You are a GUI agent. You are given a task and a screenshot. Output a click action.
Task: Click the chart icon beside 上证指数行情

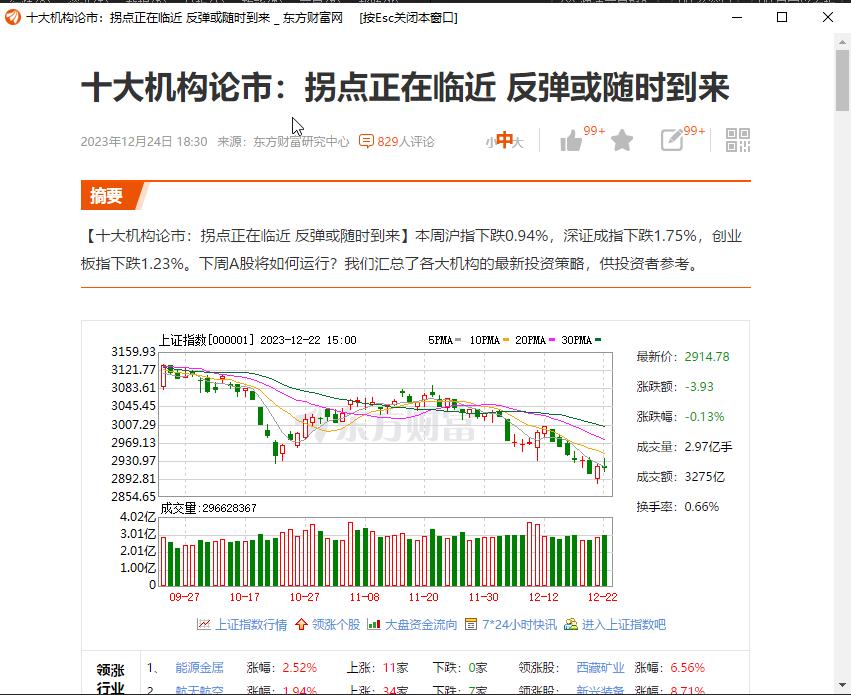pos(204,624)
